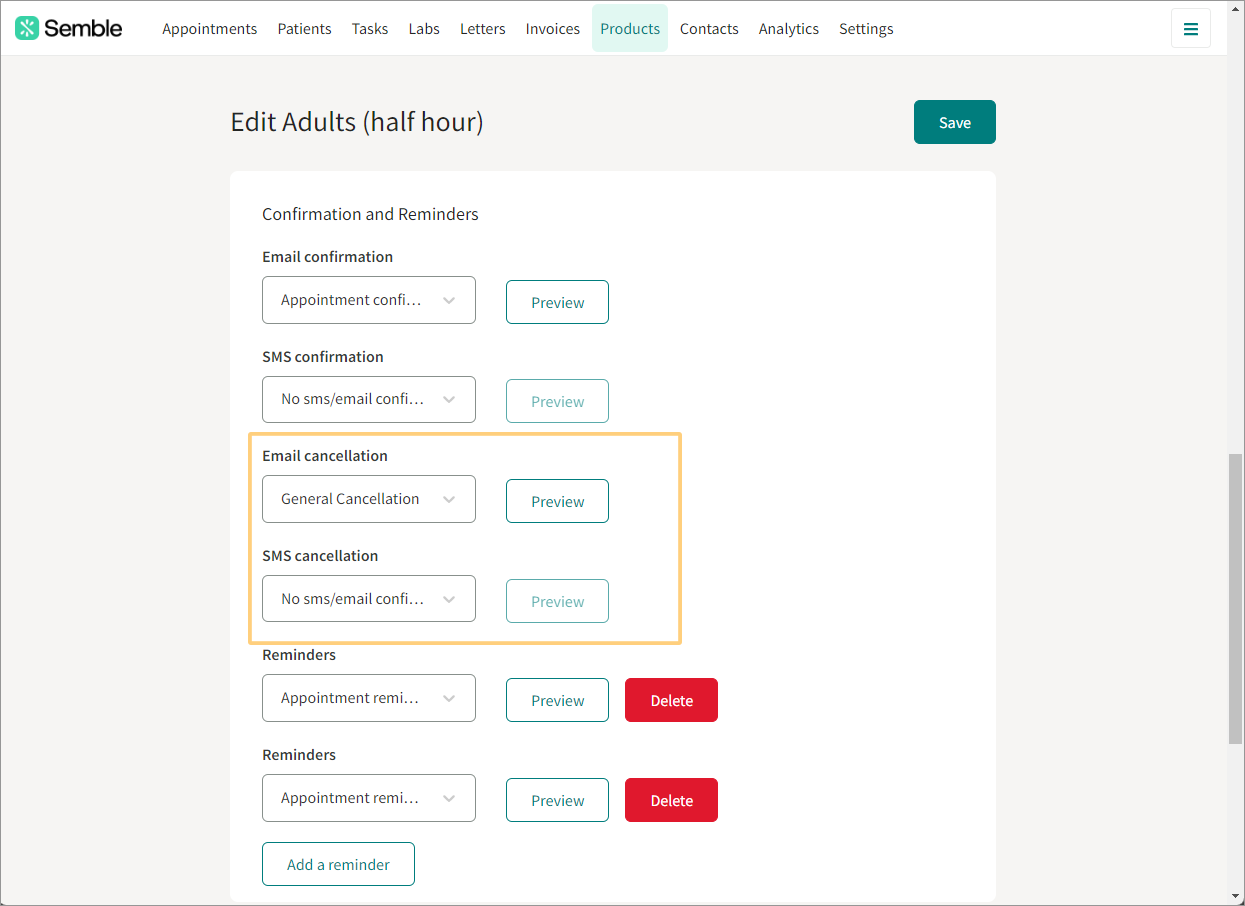This screenshot has width=1245, height=906.
Task: Open the General Cancellation dropdown
Action: [369, 499]
